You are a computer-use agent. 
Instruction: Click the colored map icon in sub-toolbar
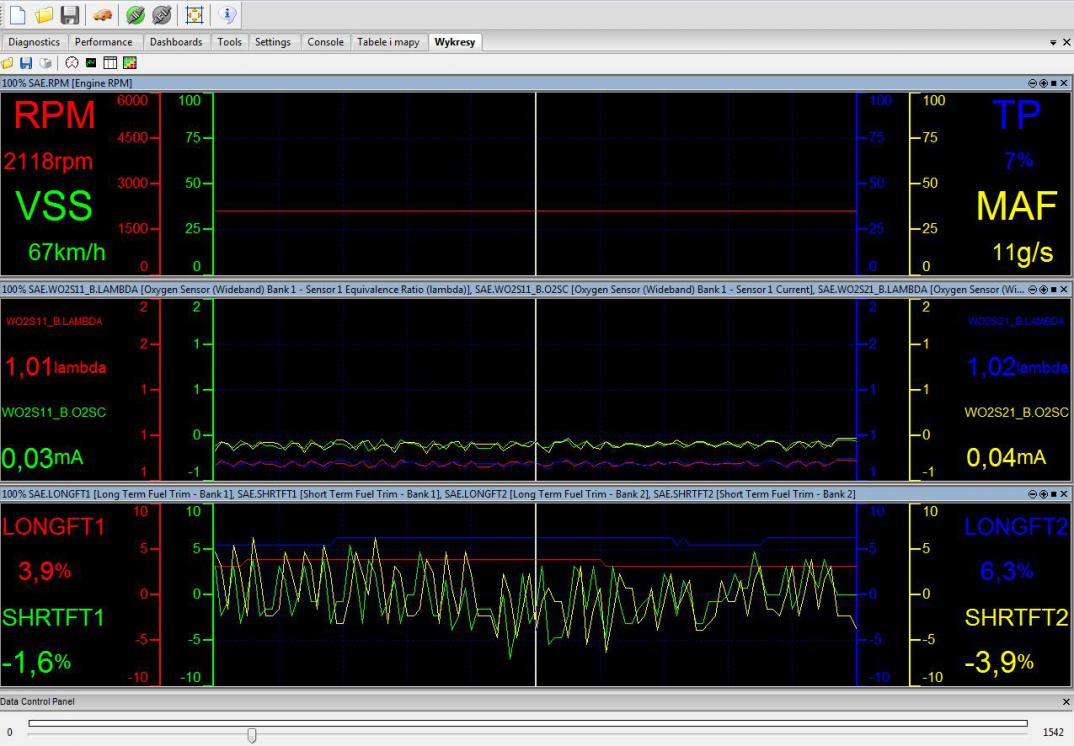point(129,63)
